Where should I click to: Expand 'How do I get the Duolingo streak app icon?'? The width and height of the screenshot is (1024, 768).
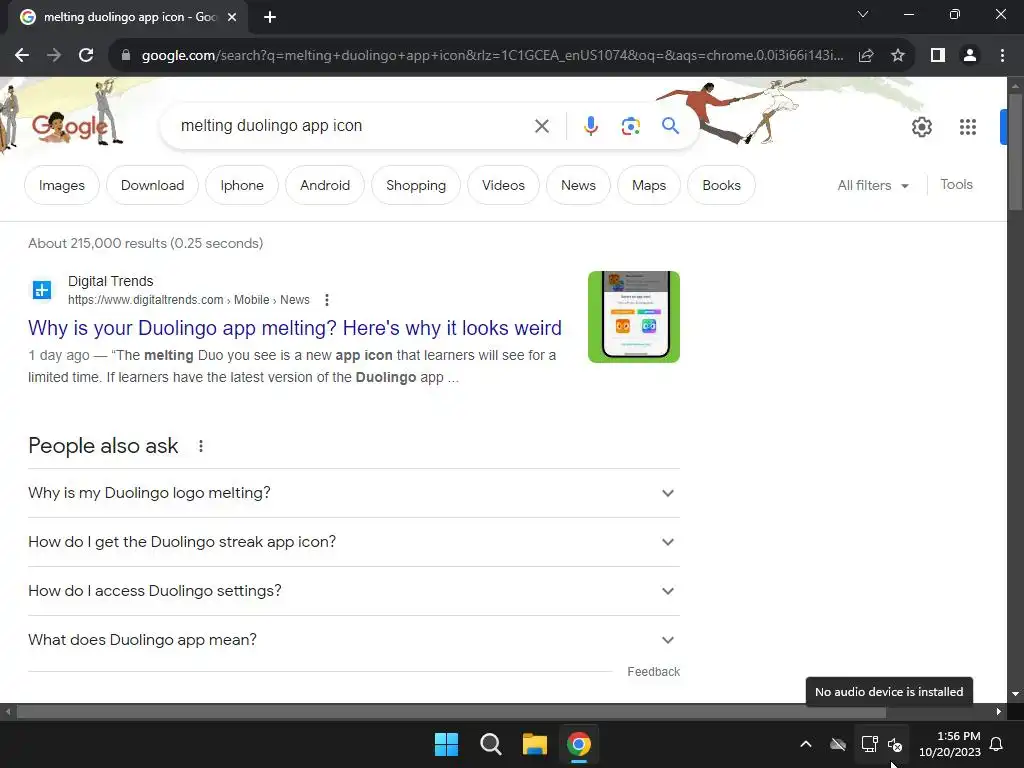354,542
